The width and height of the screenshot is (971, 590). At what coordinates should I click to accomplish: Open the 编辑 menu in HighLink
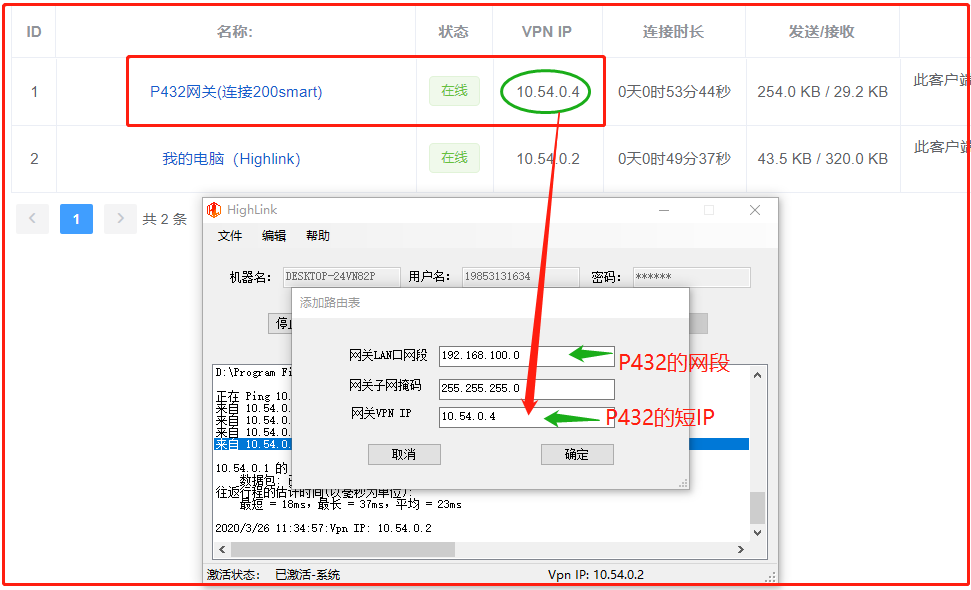click(274, 236)
